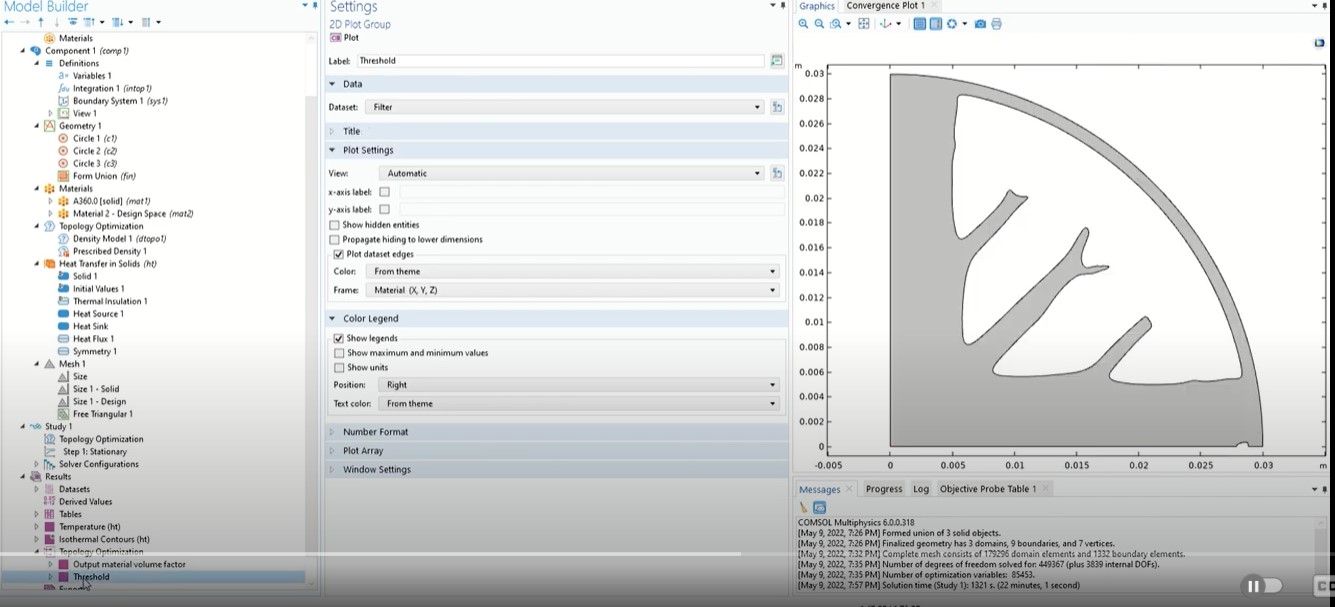1335x607 pixels.
Task: Open the legend Position dropdown set to Right
Action: (x=580, y=385)
